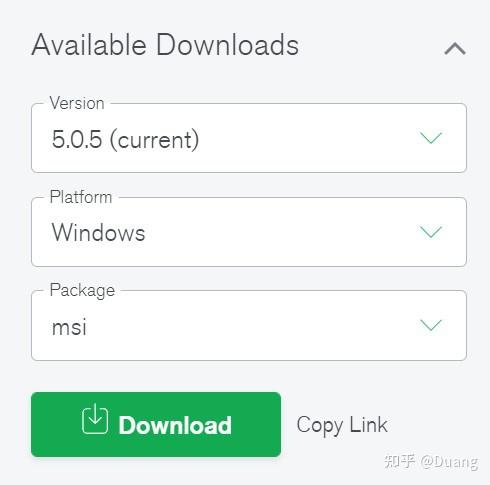490x485 pixels.
Task: Click the teal chevron in Package box
Action: 431,325
